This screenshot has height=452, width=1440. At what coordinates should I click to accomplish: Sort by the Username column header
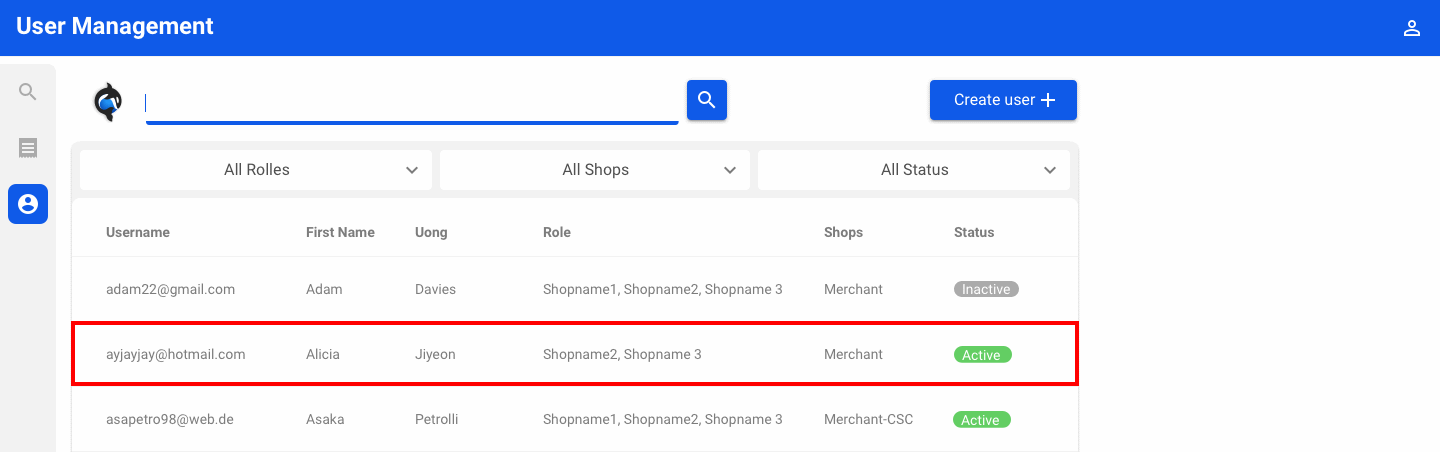138,232
